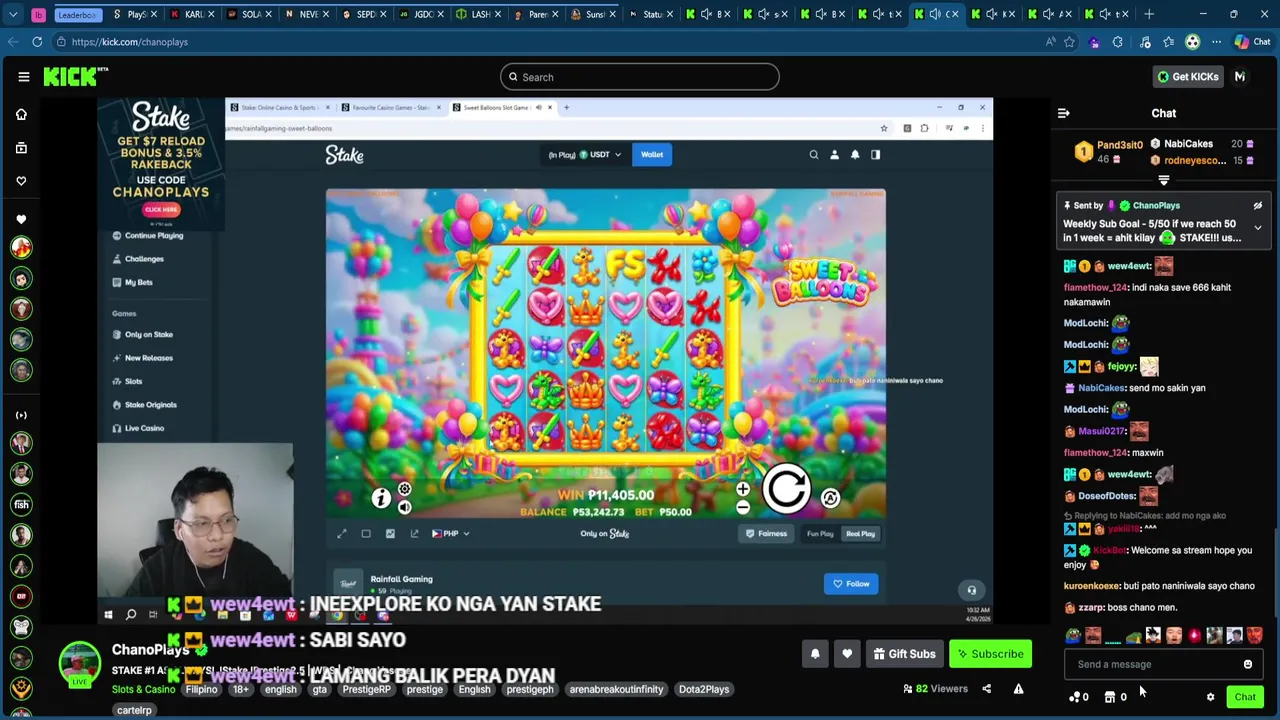The height and width of the screenshot is (720, 1280).
Task: Follow Rainfall Gaming provider
Action: pyautogui.click(x=851, y=584)
